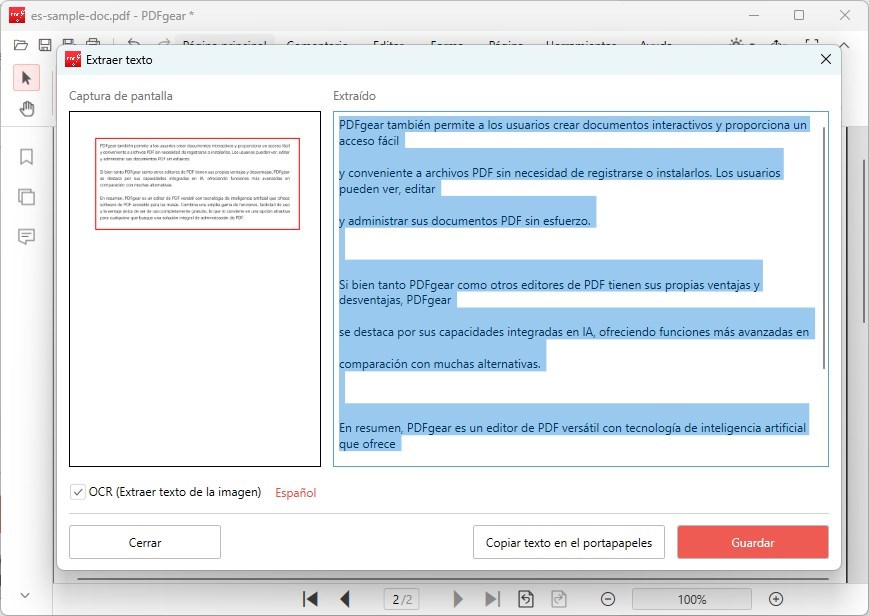The image size is (869, 616).
Task: Activate the hand pan tool
Action: (x=27, y=109)
